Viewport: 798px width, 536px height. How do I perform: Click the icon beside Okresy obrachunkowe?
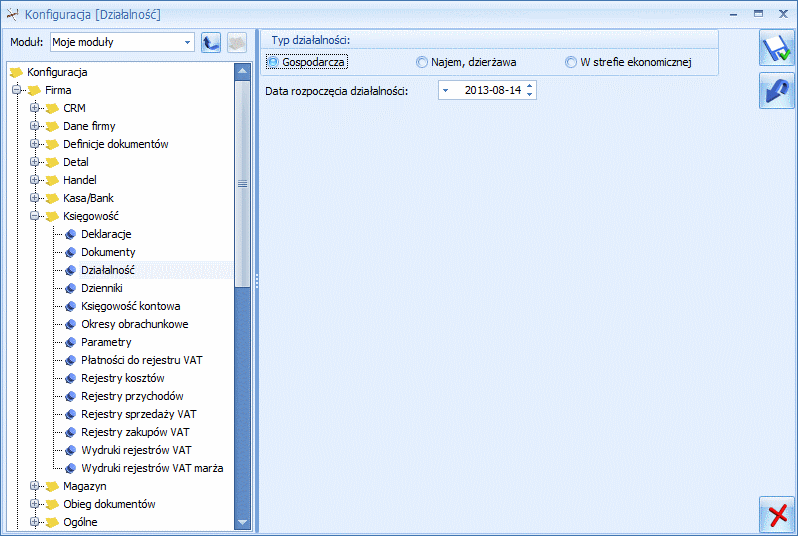(x=71, y=324)
